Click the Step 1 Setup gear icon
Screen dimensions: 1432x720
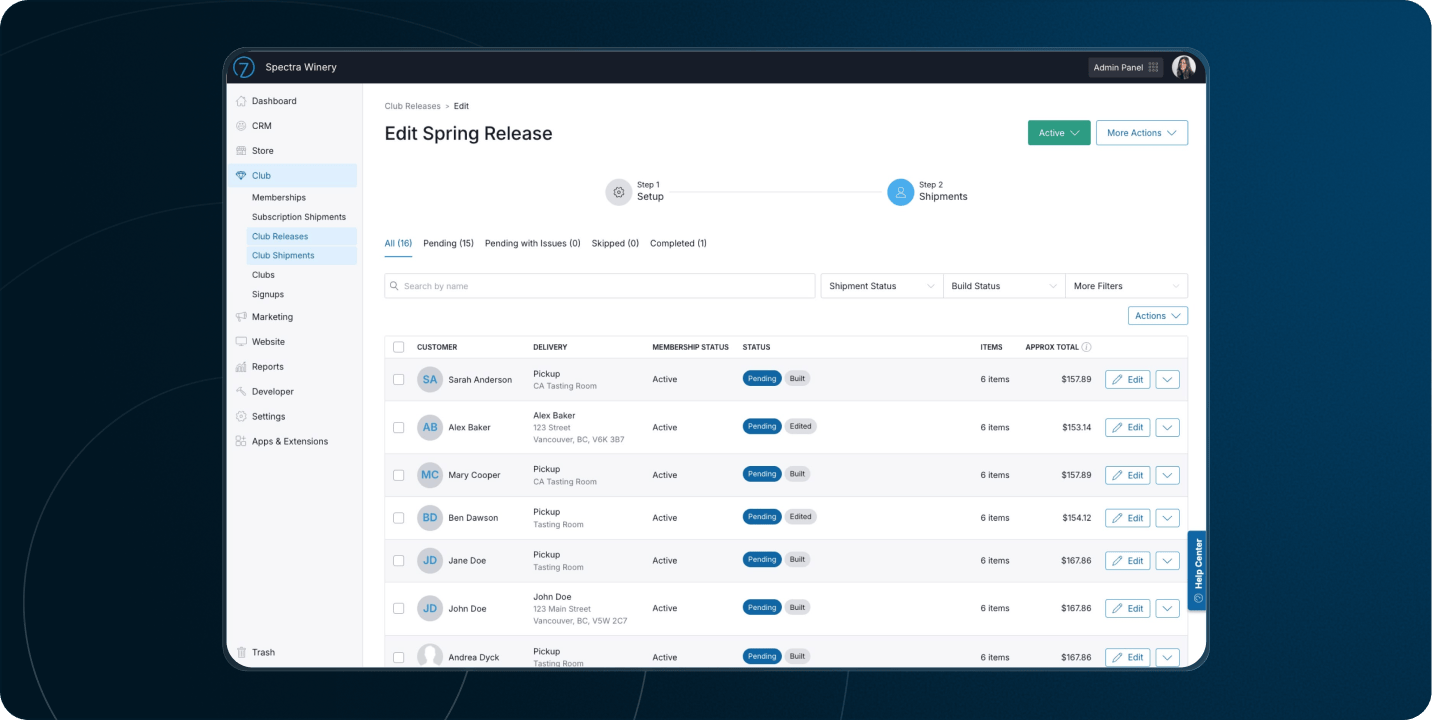point(618,192)
